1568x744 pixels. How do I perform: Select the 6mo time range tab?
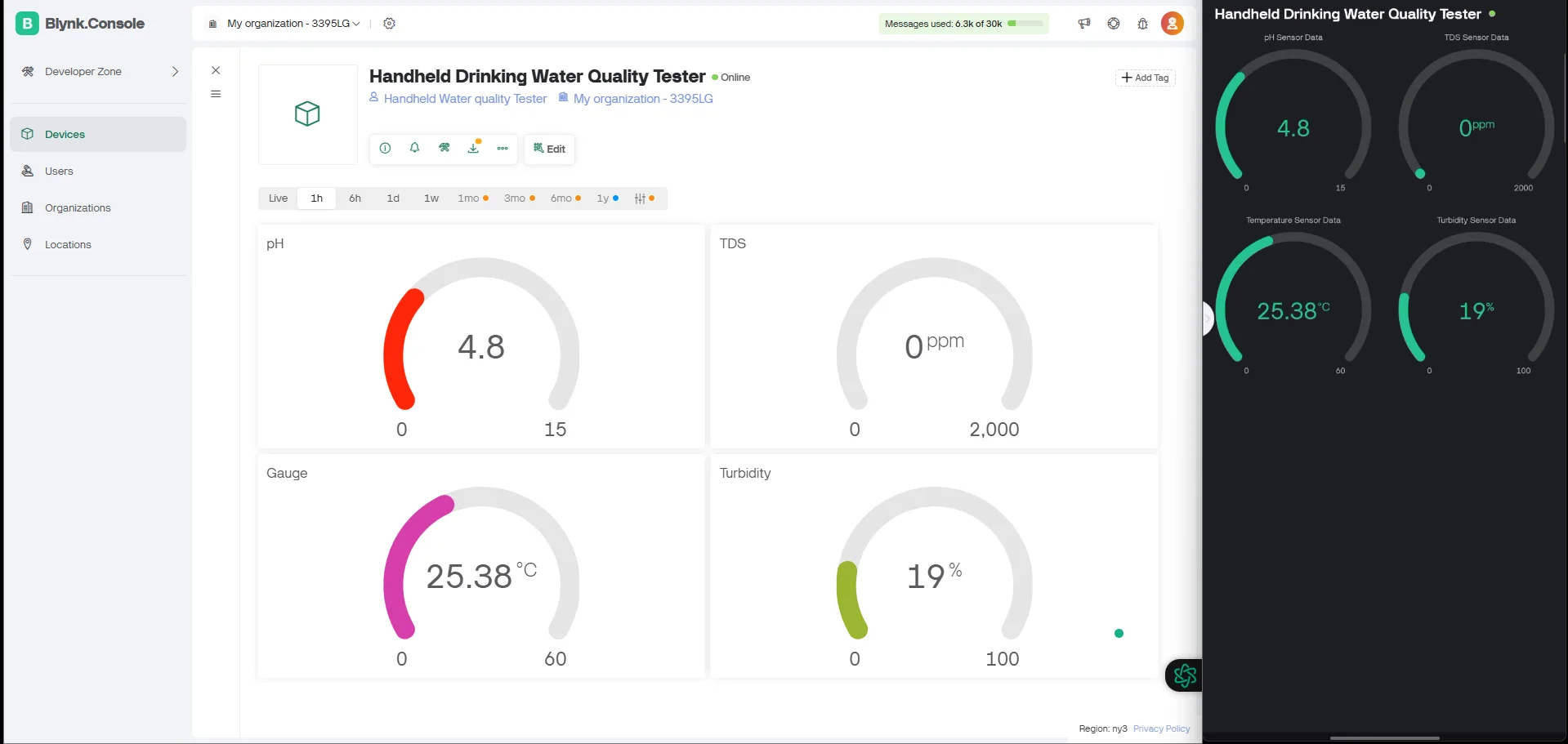point(565,198)
